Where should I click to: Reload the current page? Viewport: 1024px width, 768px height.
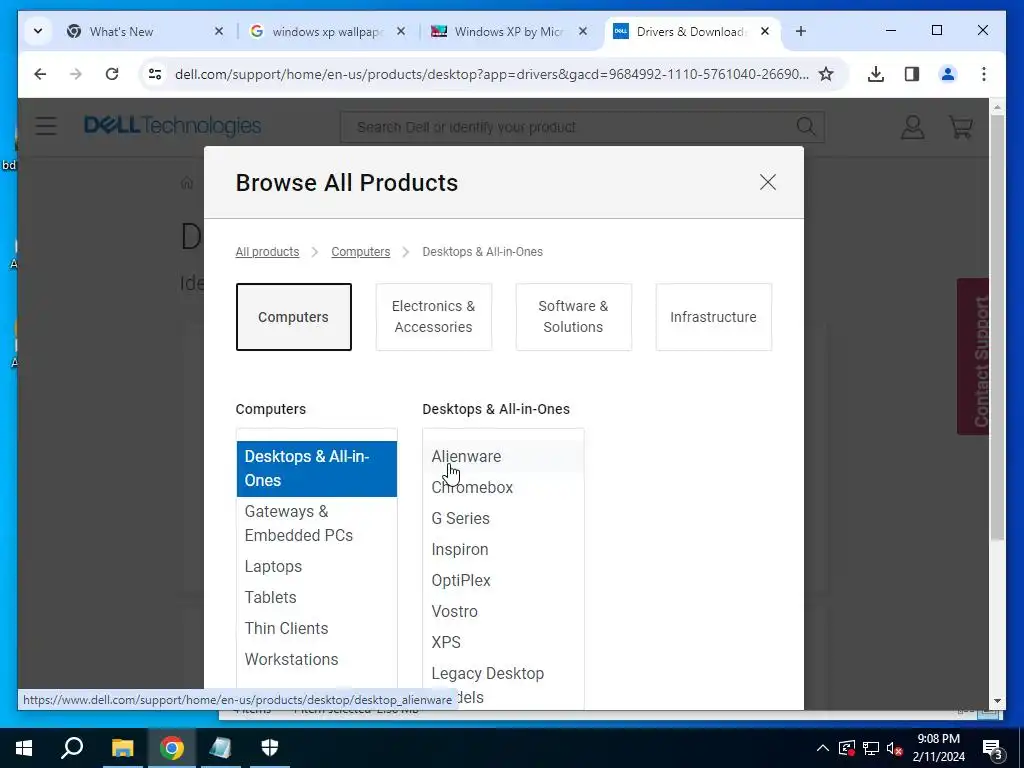pyautogui.click(x=112, y=74)
